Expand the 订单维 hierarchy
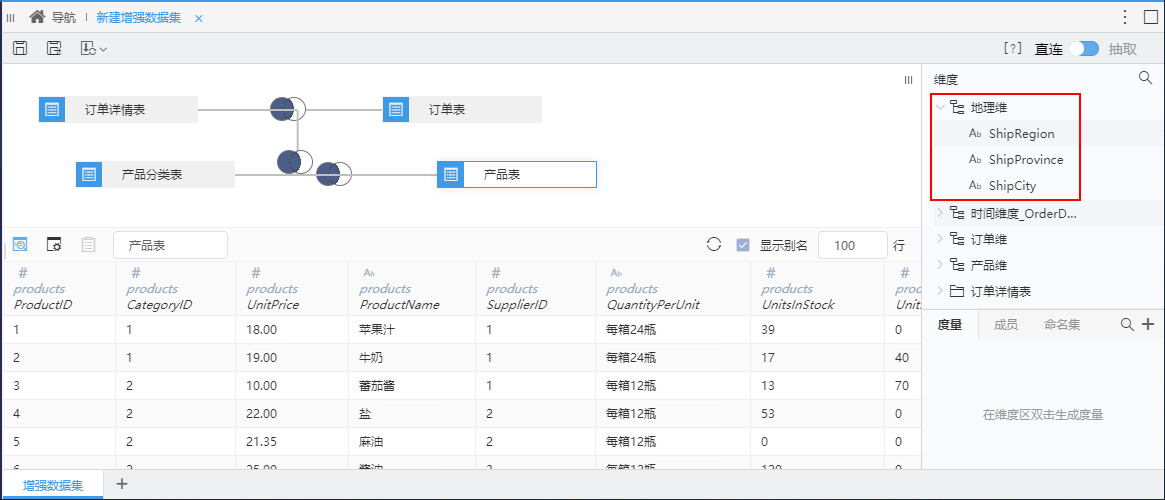 coord(941,239)
